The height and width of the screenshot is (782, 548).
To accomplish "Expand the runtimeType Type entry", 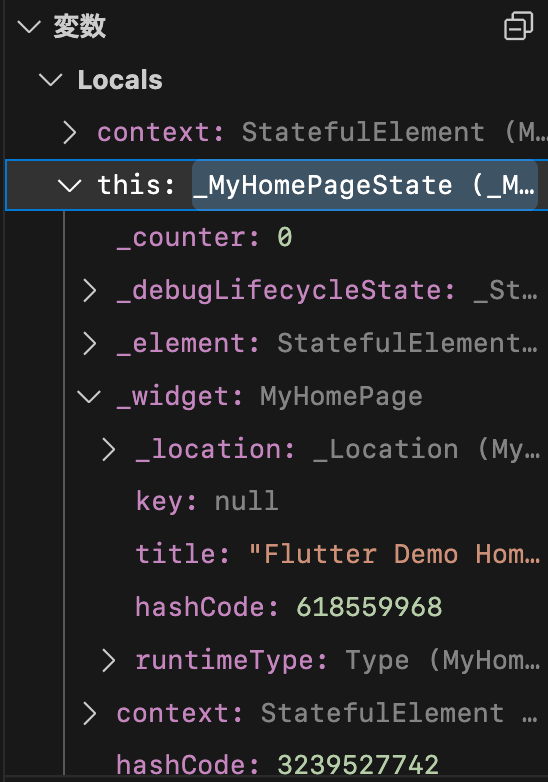I will pyautogui.click(x=109, y=661).
